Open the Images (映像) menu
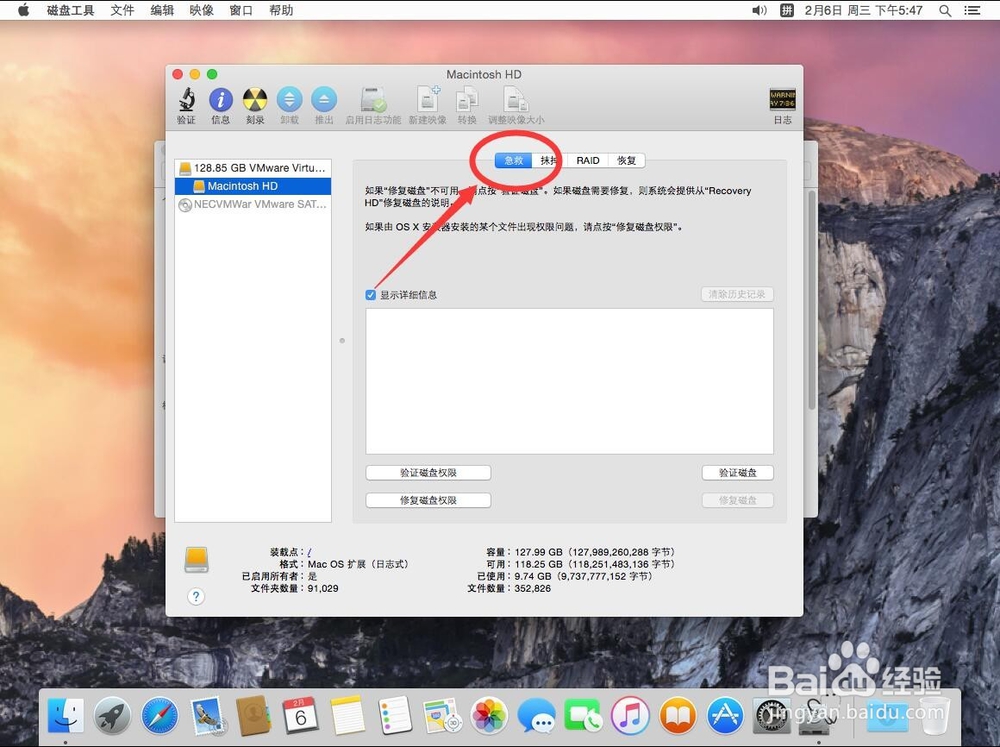The image size is (1000, 747). tap(202, 10)
